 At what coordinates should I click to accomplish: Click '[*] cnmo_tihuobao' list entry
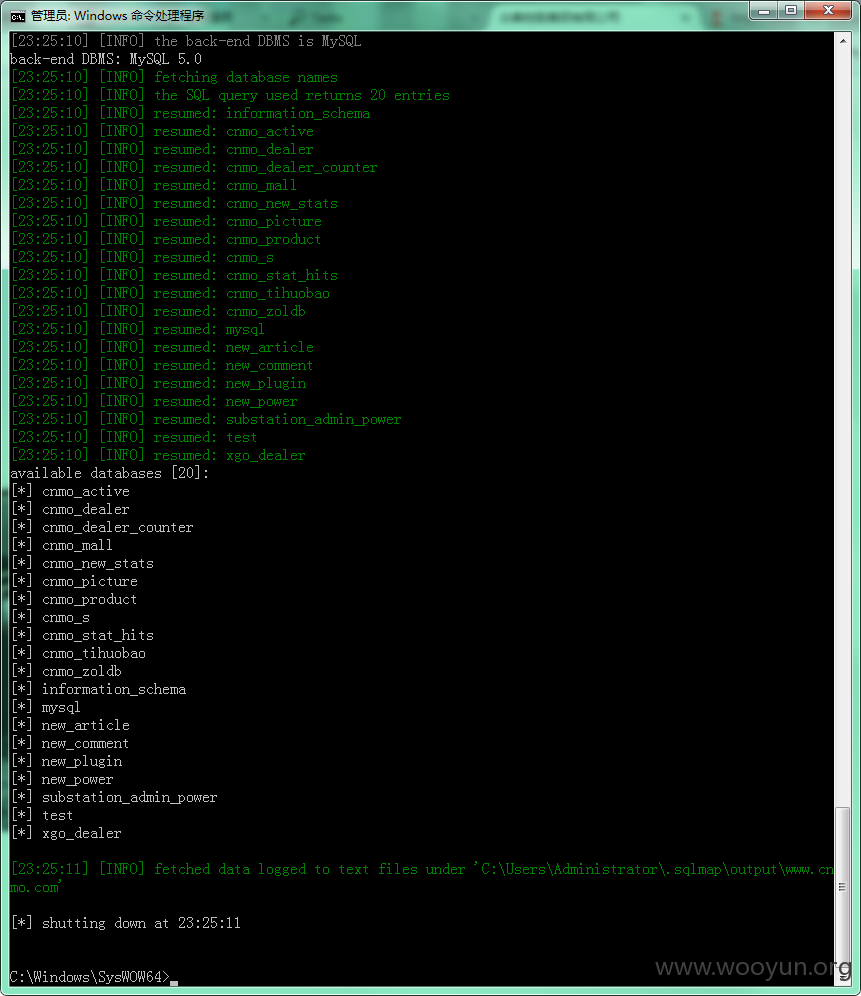79,653
